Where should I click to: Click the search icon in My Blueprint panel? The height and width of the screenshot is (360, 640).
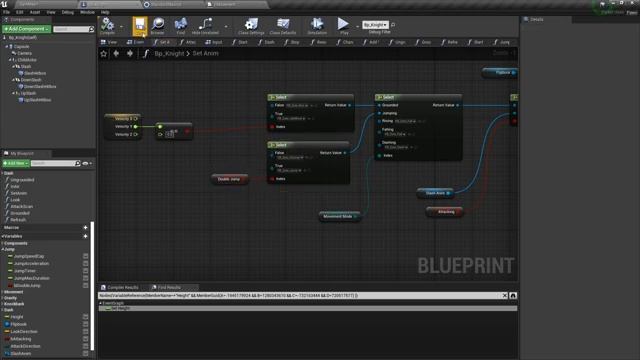point(78,163)
